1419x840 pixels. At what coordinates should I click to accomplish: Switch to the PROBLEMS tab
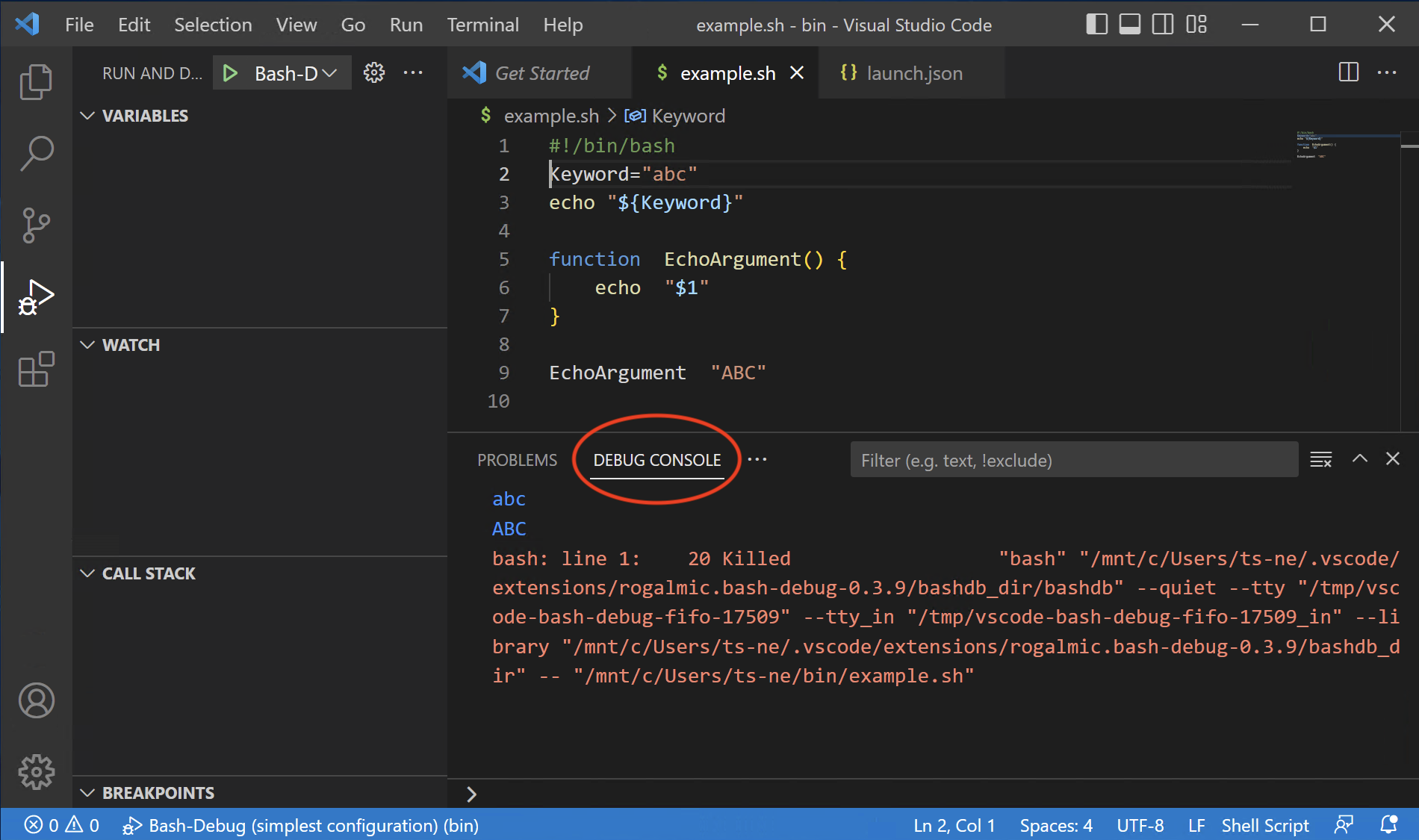pos(517,459)
